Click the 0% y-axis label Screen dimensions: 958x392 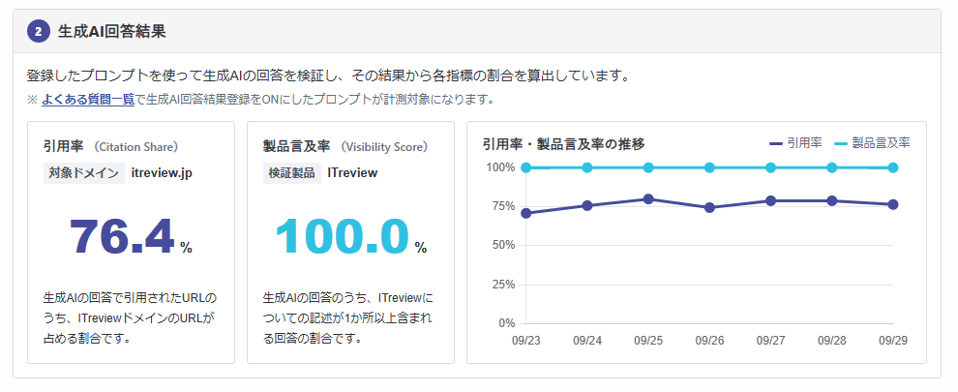pos(506,323)
